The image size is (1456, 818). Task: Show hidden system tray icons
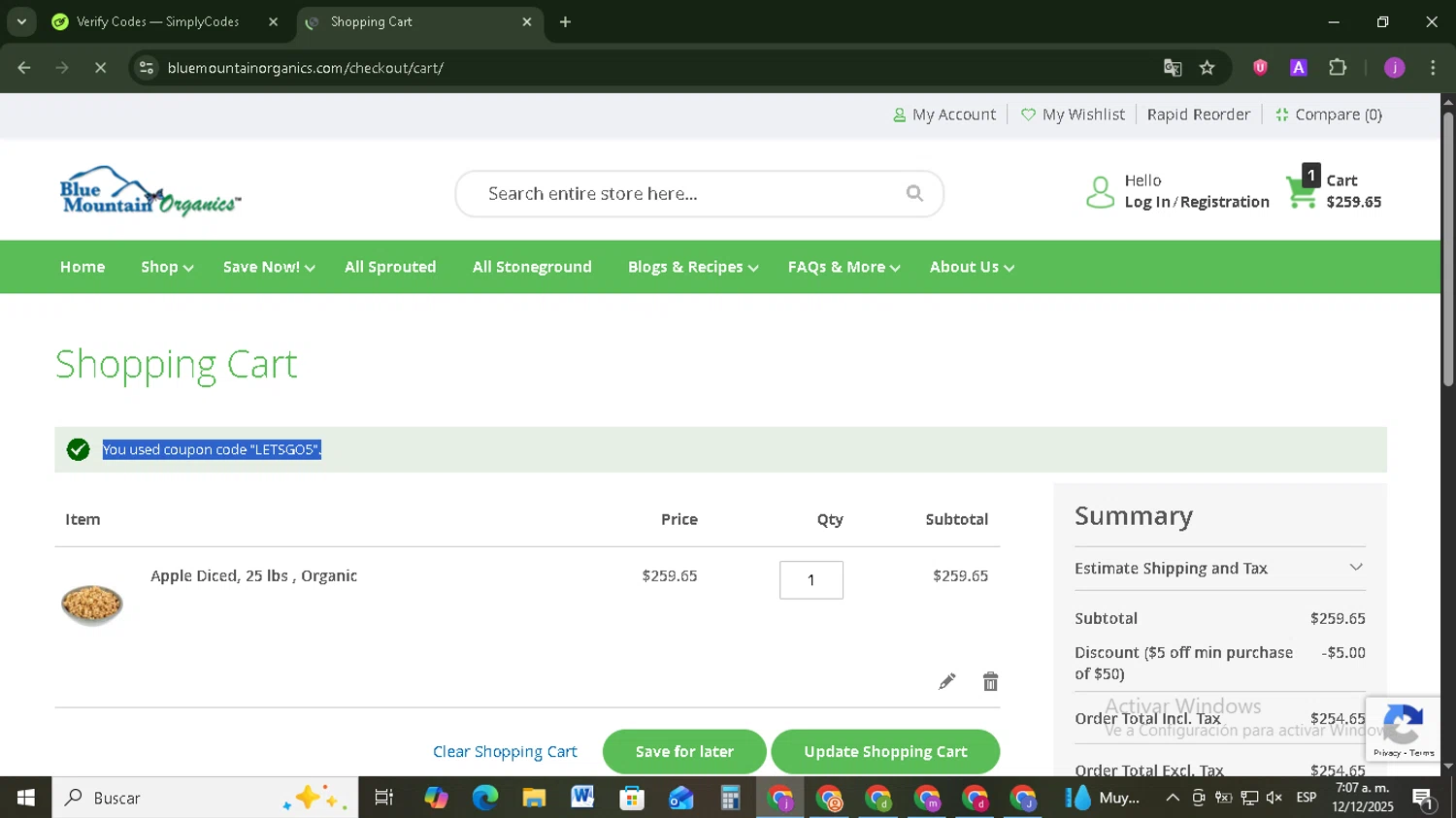[1173, 798]
